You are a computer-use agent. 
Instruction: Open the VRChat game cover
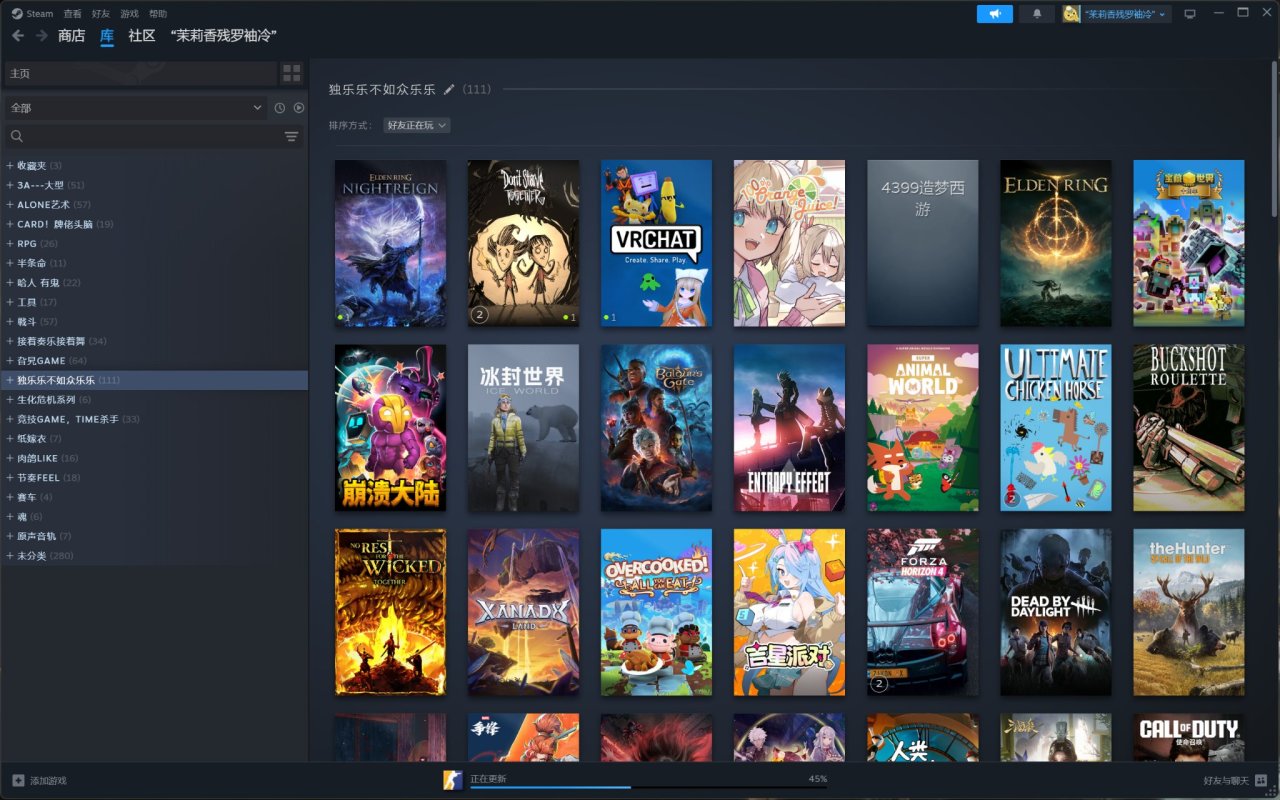click(x=656, y=243)
